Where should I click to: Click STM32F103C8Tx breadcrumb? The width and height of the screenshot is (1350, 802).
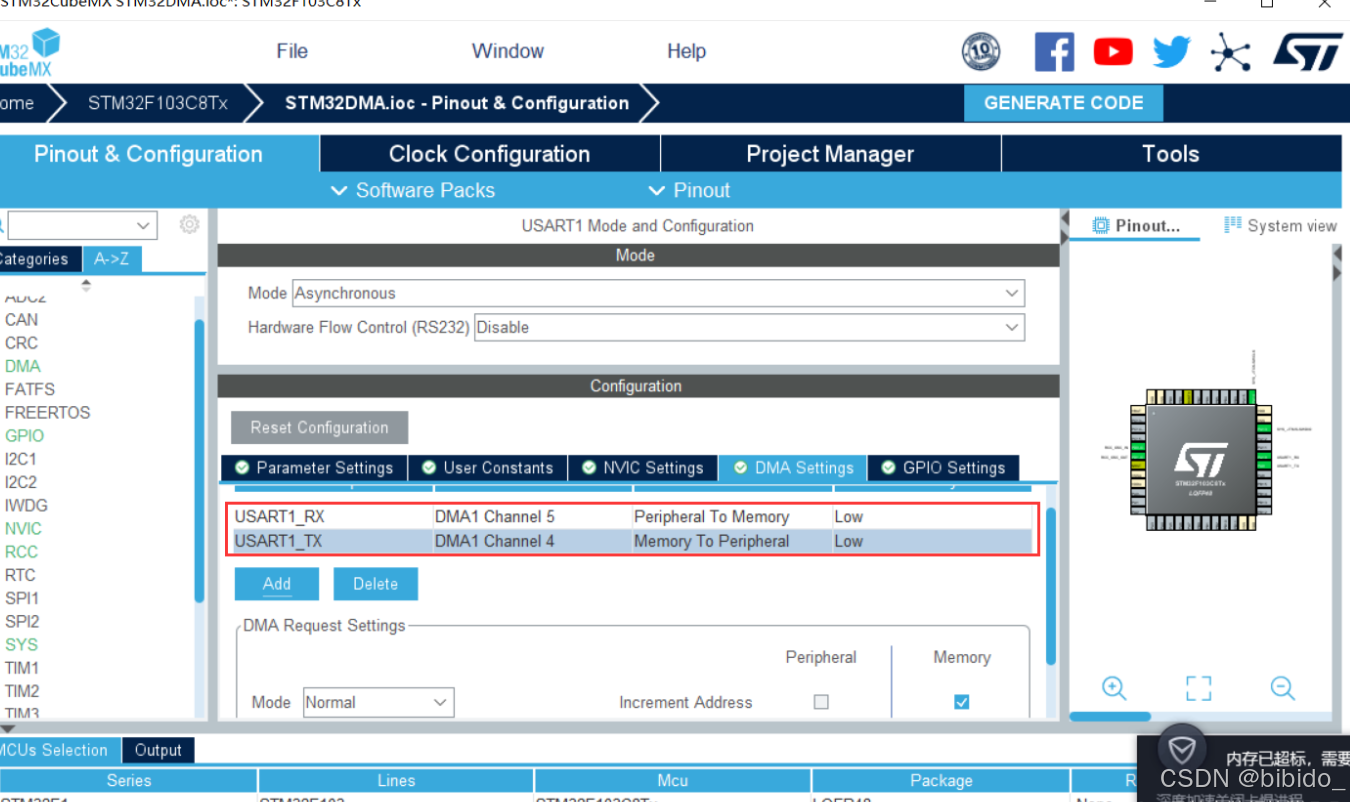[157, 103]
